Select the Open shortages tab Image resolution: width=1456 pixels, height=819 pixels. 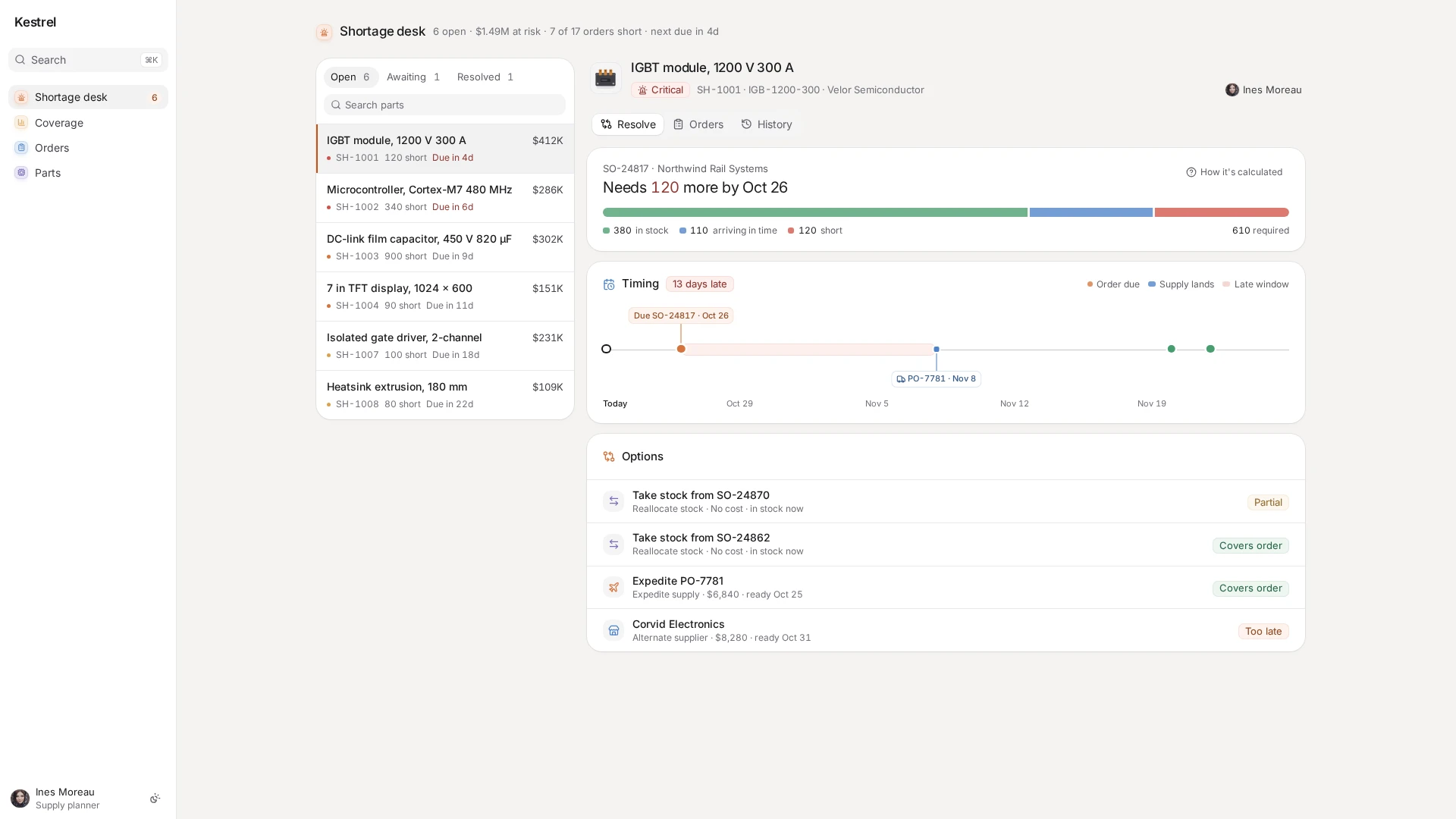[350, 77]
